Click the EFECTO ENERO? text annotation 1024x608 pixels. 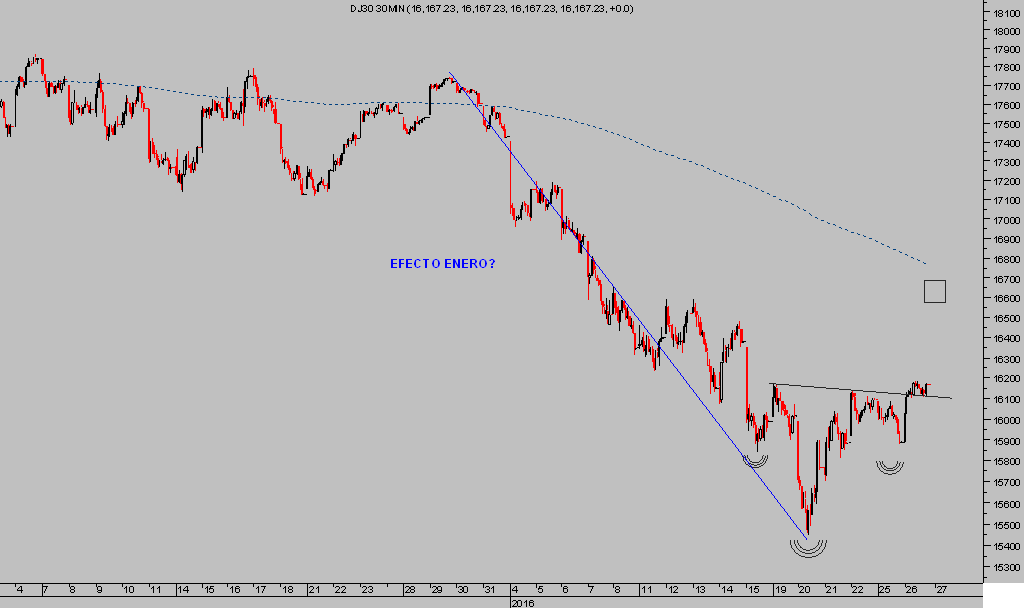coord(442,264)
